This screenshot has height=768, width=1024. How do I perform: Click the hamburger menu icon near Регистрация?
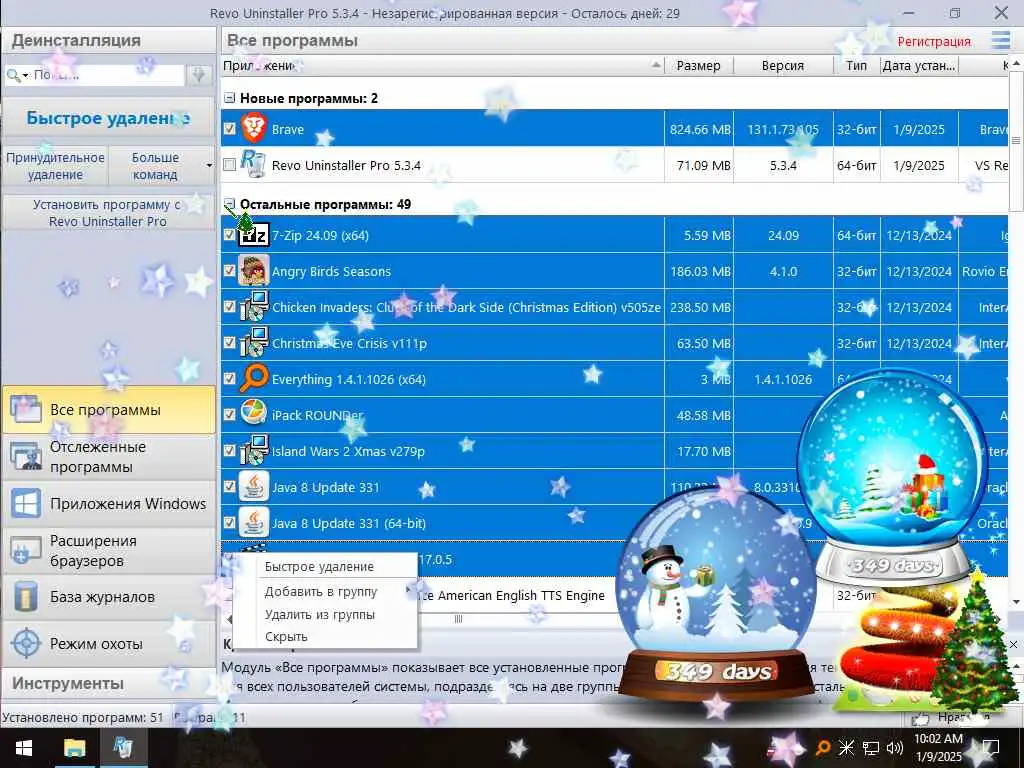click(x=1000, y=40)
